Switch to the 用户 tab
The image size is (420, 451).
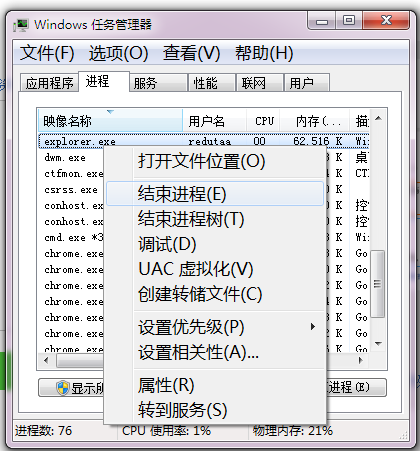coord(307,83)
